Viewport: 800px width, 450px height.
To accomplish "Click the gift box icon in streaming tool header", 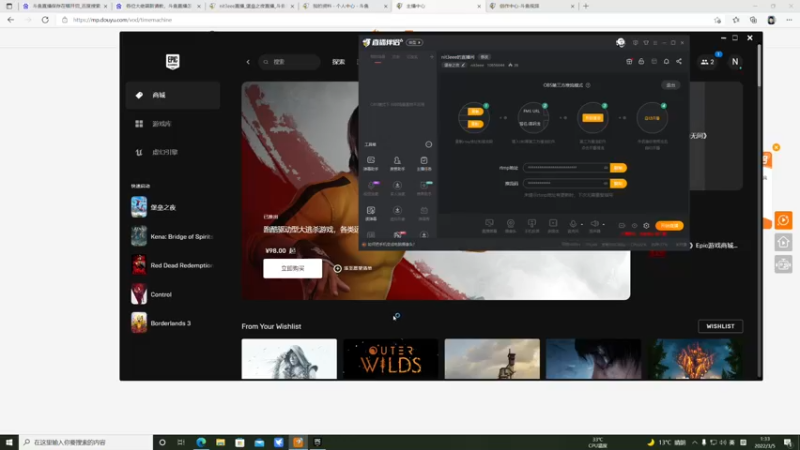I will pyautogui.click(x=629, y=61).
